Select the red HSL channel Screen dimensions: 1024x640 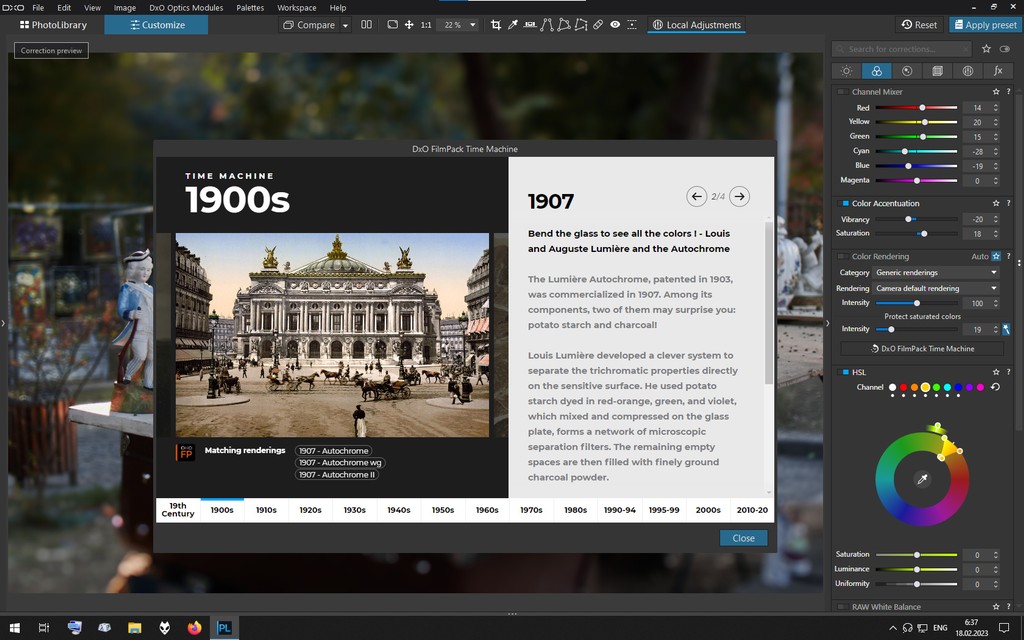coord(903,387)
